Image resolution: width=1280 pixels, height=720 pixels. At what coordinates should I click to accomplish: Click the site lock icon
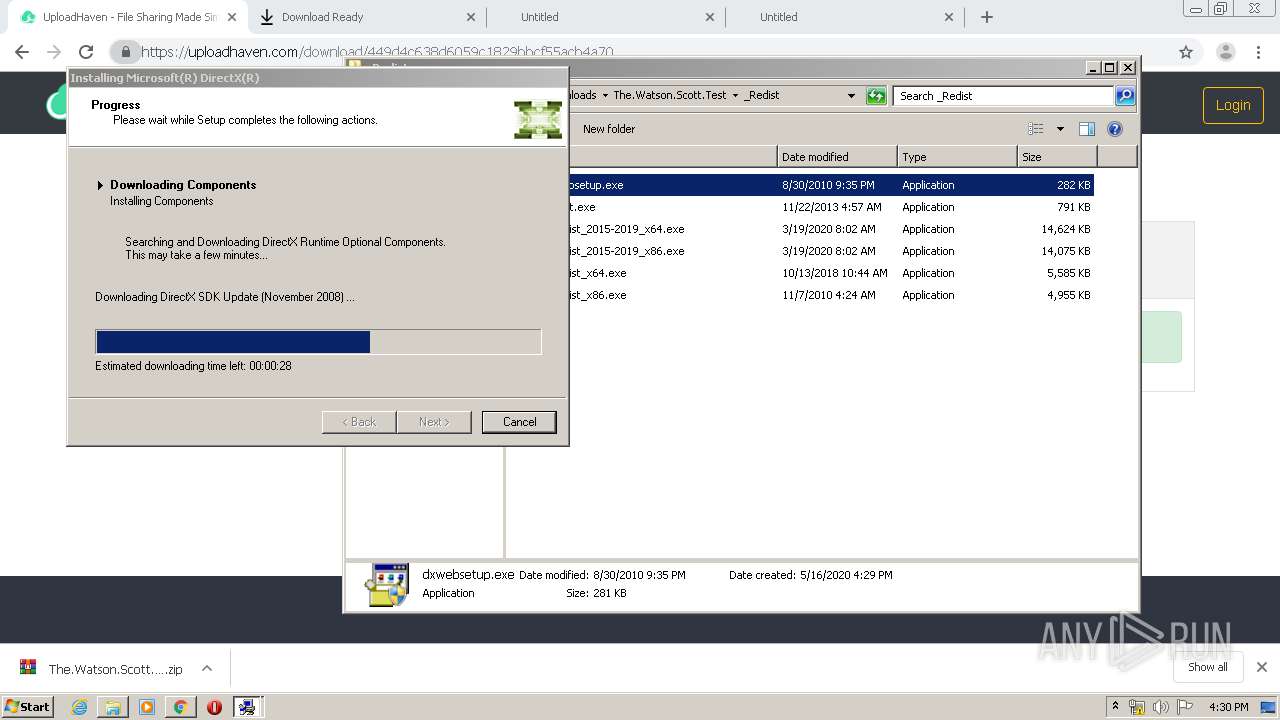[x=125, y=52]
